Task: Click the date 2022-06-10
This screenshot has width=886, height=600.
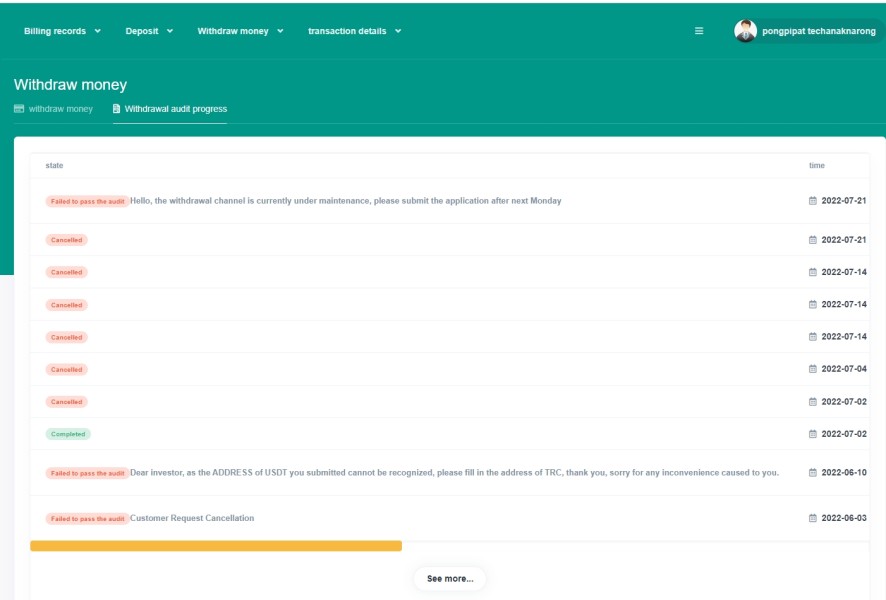Action: point(844,472)
